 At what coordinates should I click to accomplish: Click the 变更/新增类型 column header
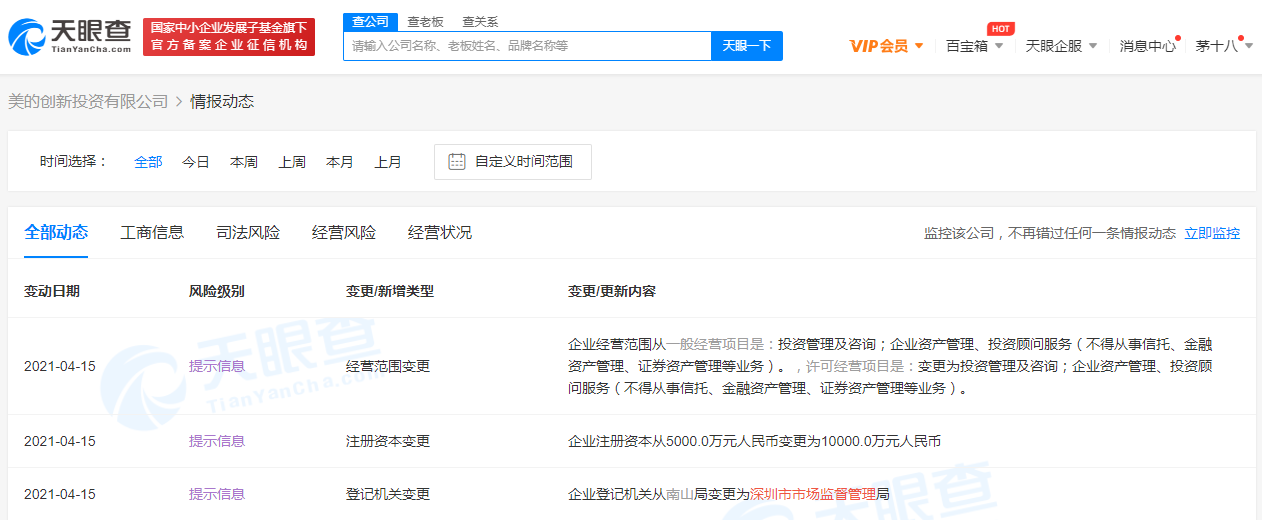point(390,291)
